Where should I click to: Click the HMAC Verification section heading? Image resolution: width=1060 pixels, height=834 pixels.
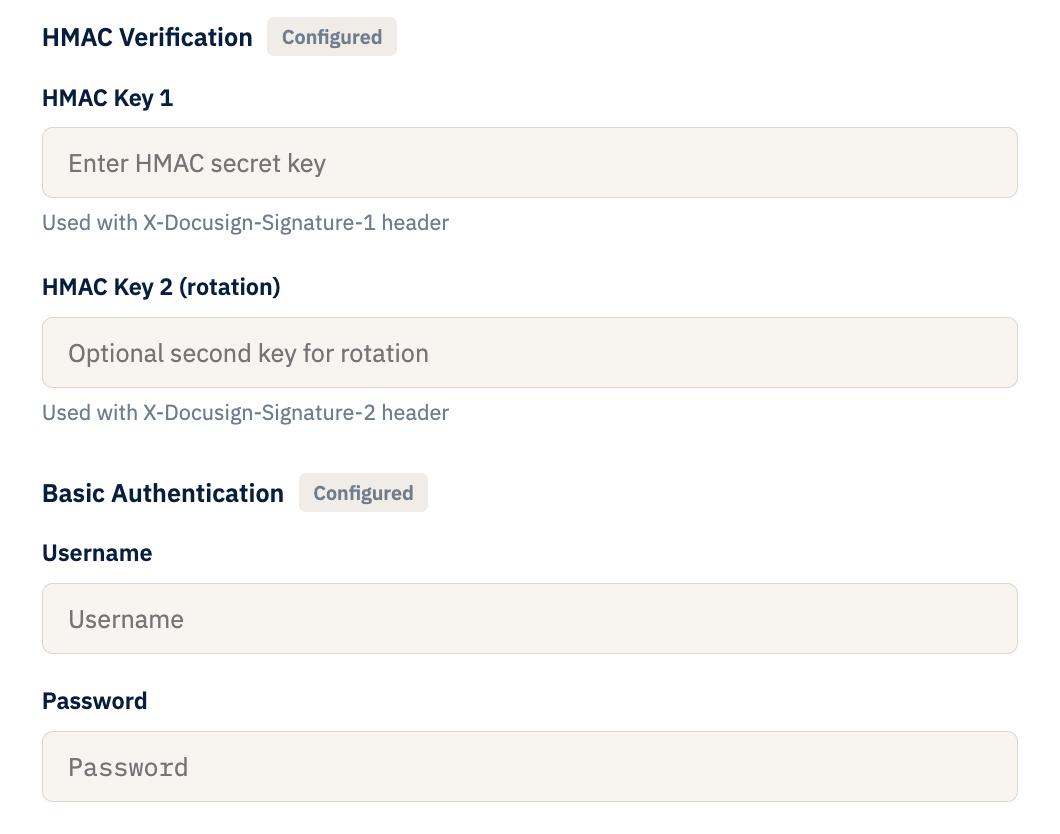[146, 37]
